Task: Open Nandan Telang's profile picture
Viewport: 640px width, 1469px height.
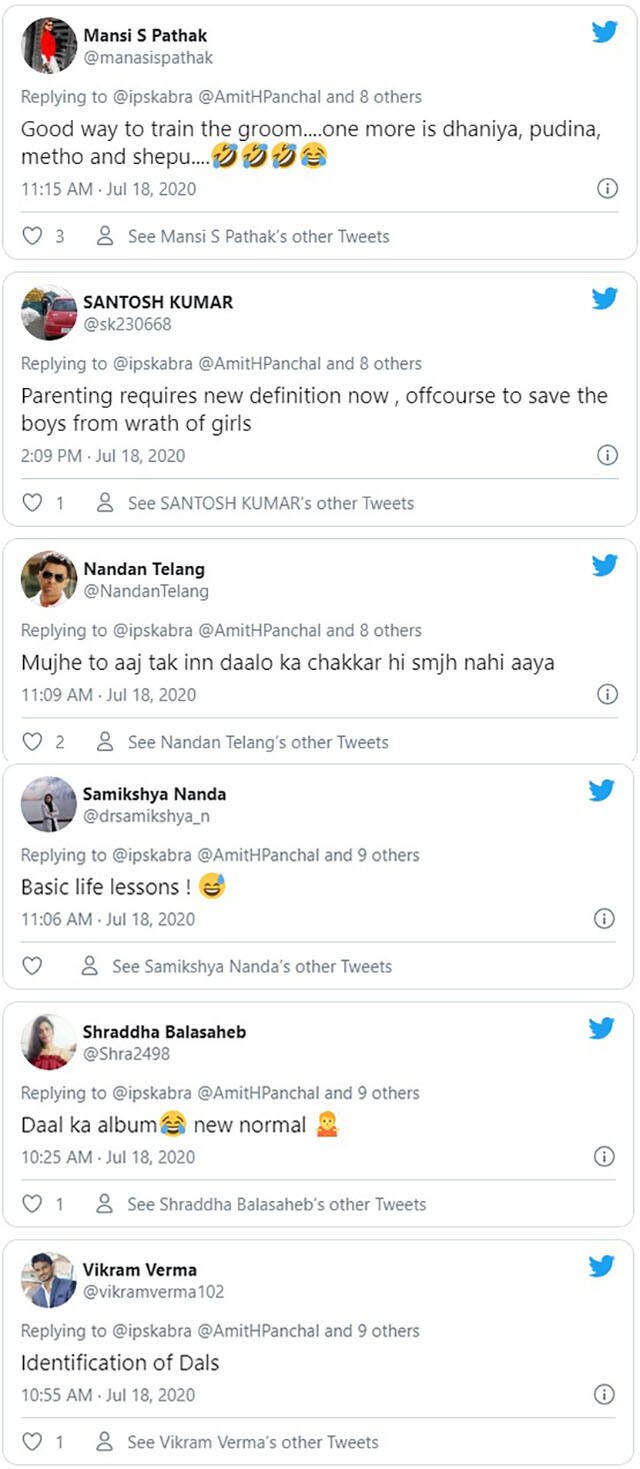Action: pyautogui.click(x=49, y=579)
